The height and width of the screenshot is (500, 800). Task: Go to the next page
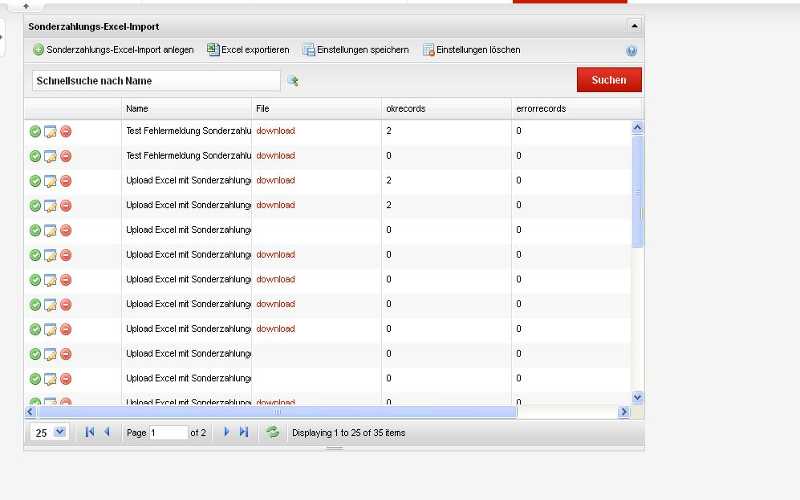[227, 432]
